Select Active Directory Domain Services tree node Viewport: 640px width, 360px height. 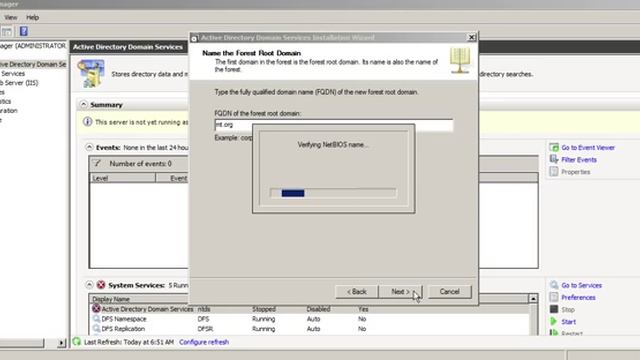click(x=33, y=64)
